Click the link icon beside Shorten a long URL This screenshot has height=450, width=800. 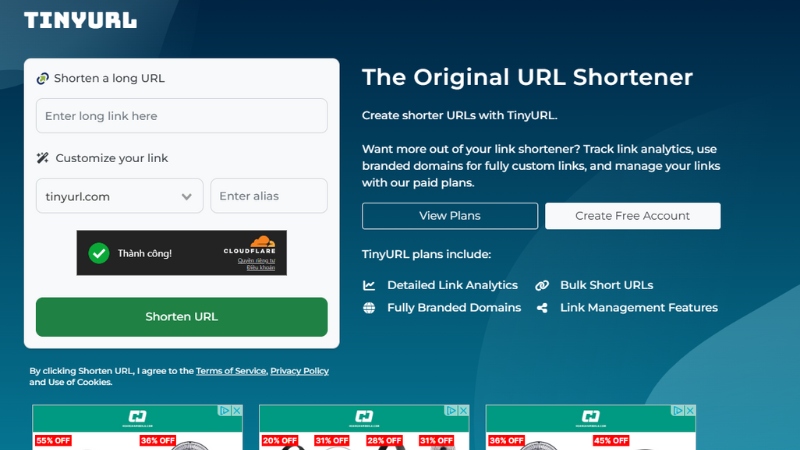(x=42, y=78)
